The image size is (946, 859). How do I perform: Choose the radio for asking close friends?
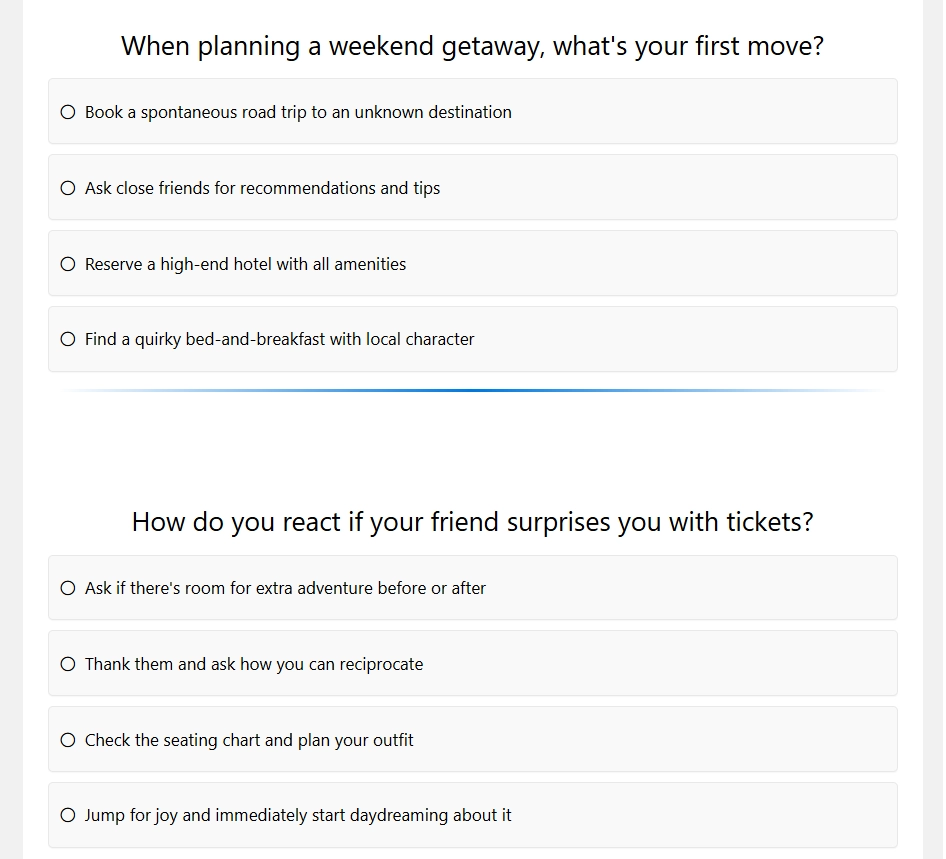68,188
